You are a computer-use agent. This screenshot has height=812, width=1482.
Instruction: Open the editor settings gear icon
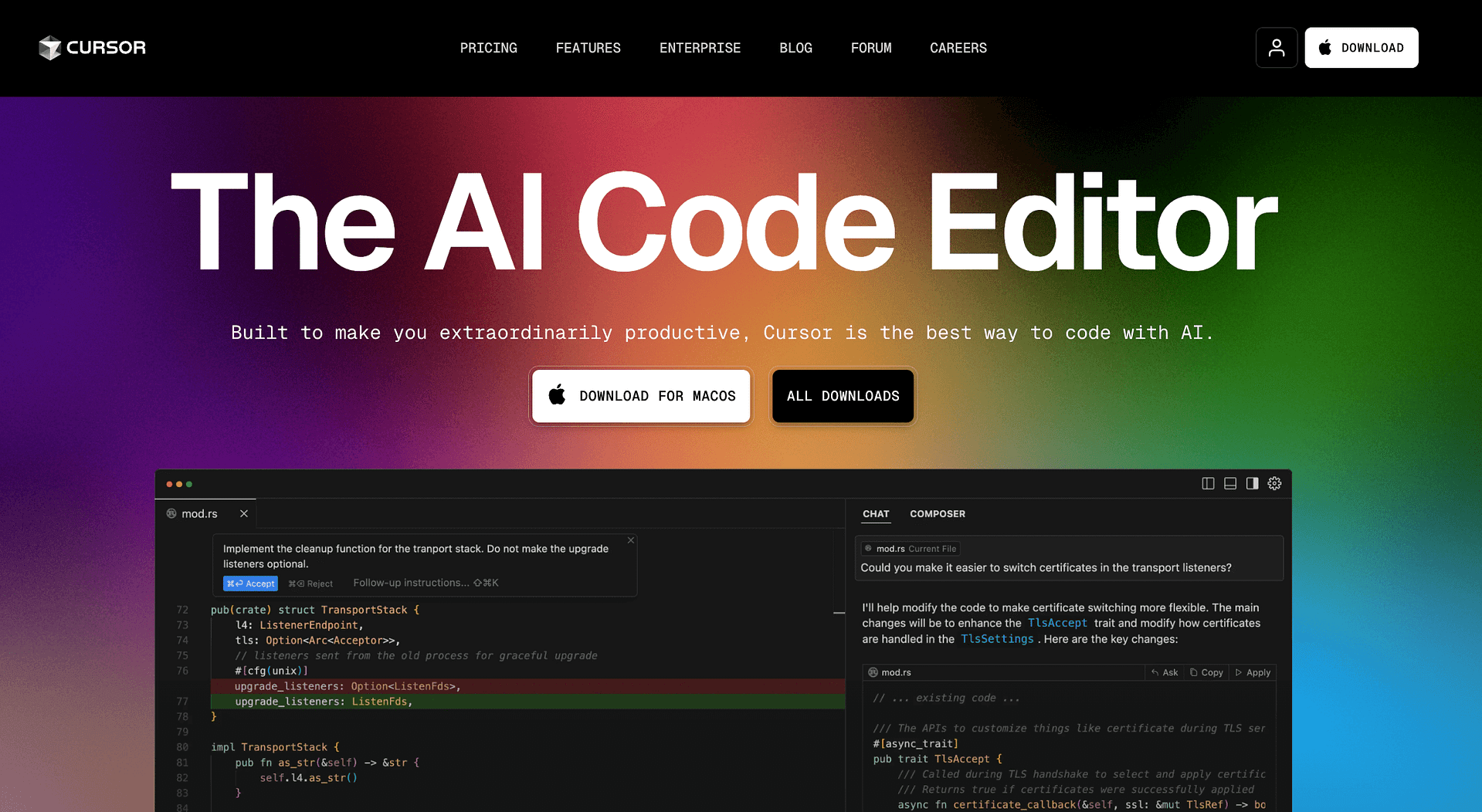1274,483
